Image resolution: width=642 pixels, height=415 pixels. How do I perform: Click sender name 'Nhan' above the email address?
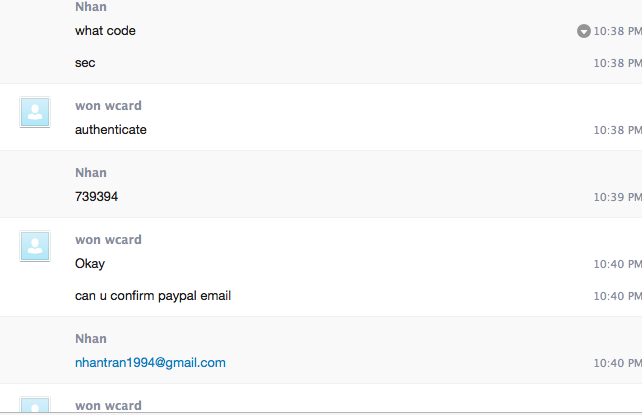point(91,339)
